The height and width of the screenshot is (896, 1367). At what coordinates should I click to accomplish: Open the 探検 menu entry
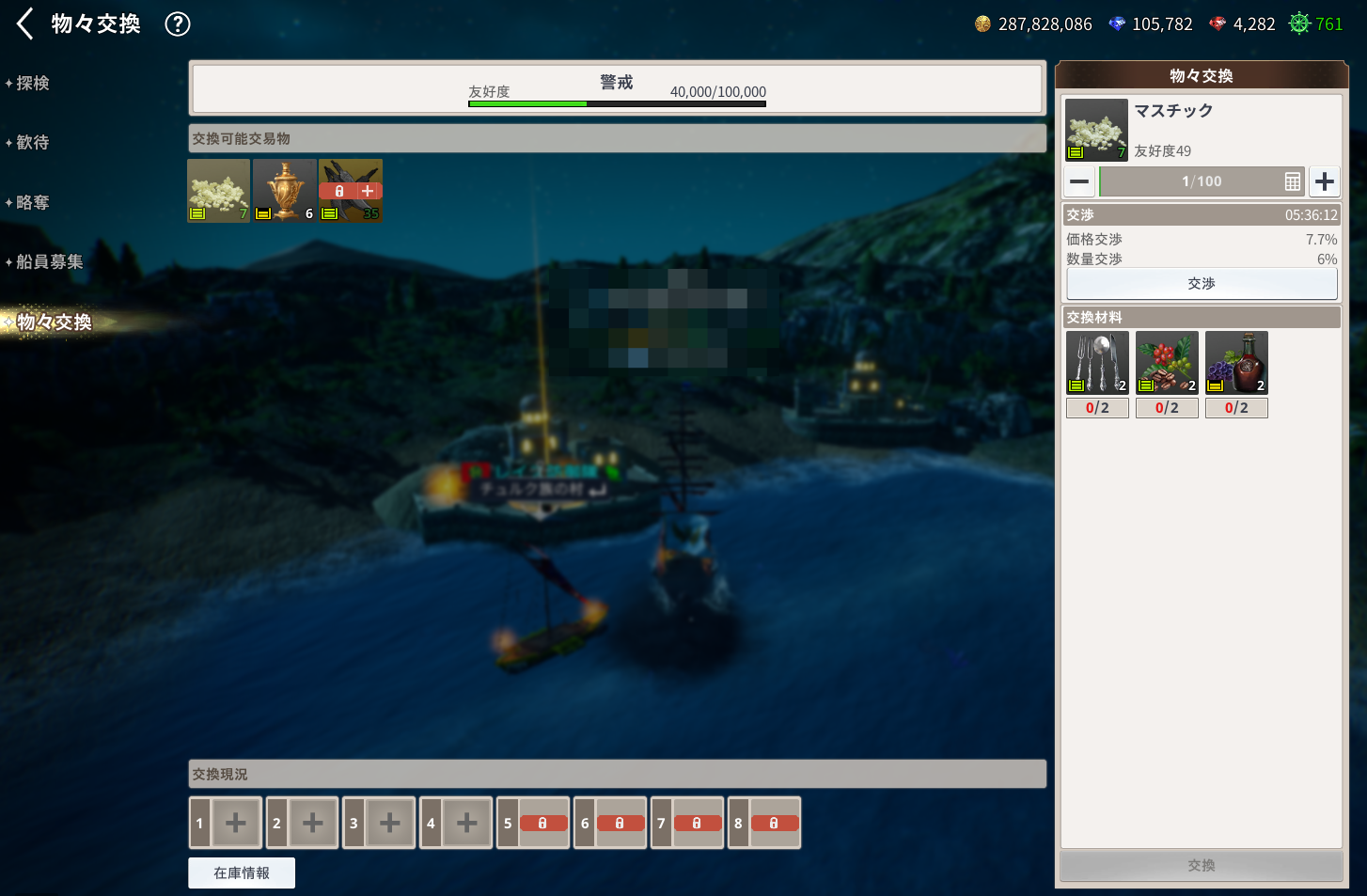point(33,84)
